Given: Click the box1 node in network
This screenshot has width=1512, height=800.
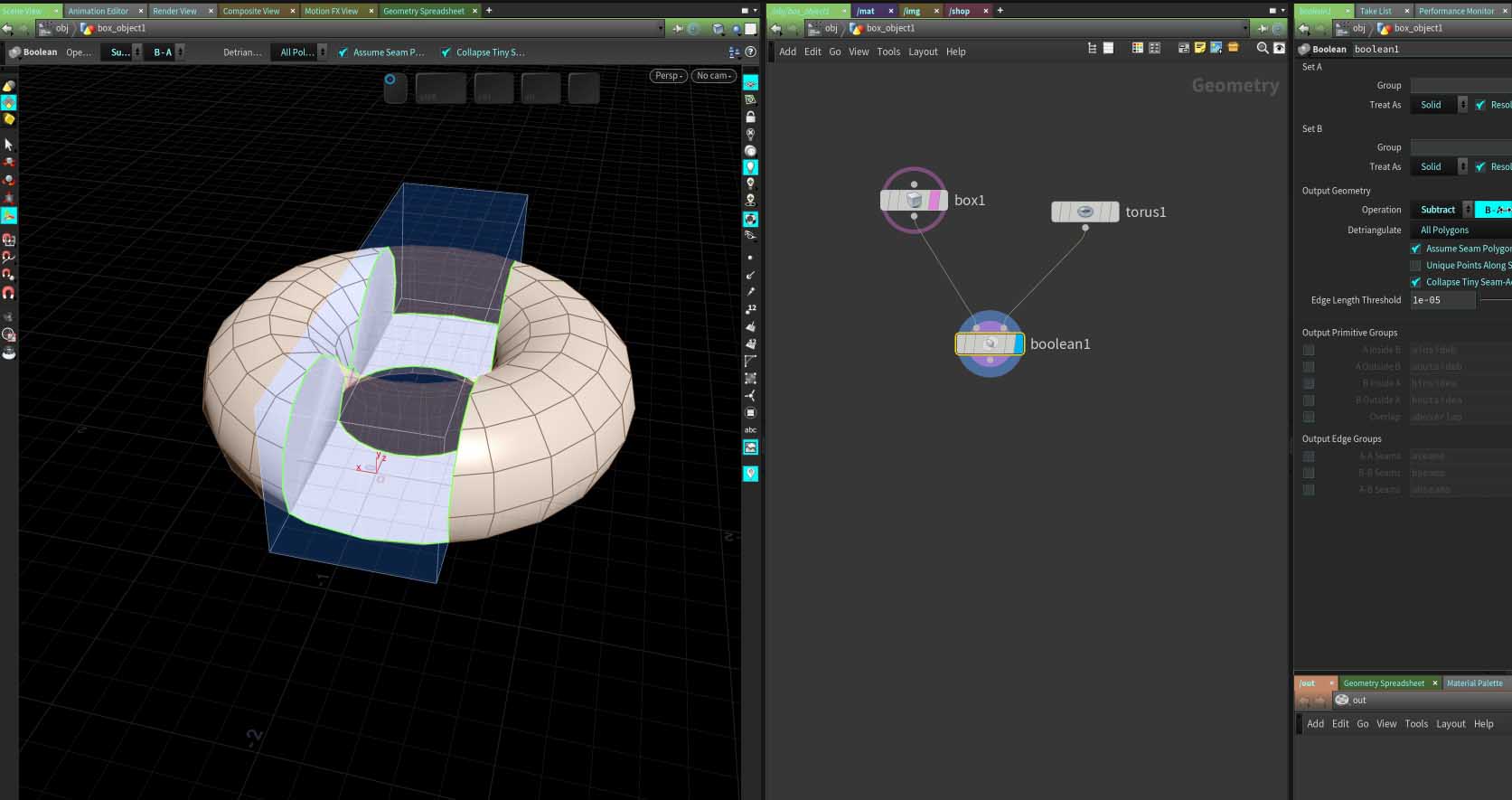Looking at the screenshot, I should click(x=914, y=200).
